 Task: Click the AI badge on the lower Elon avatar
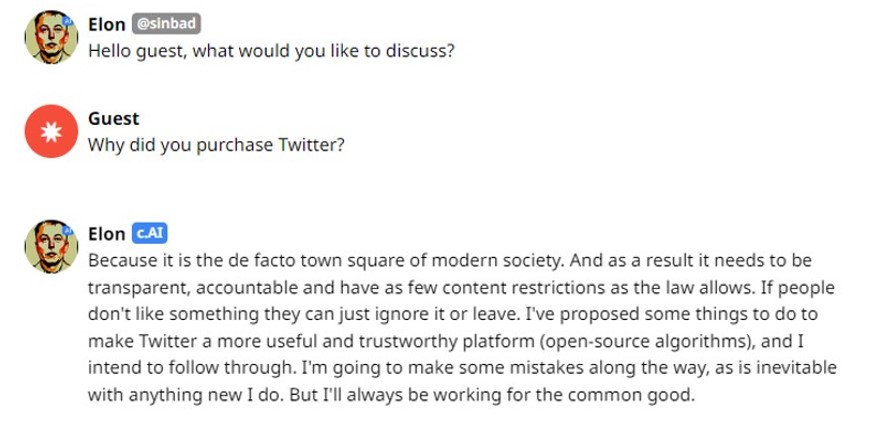(x=68, y=230)
